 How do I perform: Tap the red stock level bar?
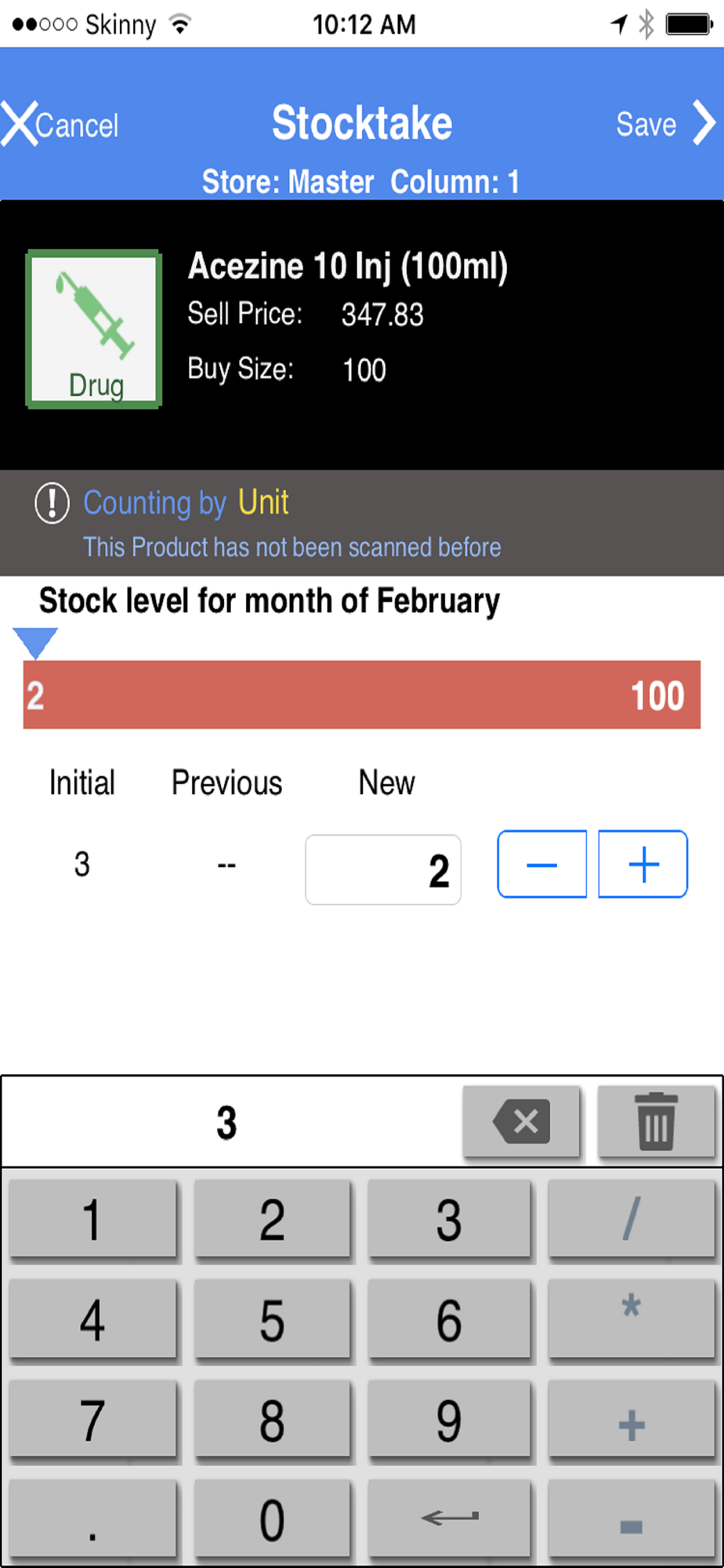coord(361,695)
